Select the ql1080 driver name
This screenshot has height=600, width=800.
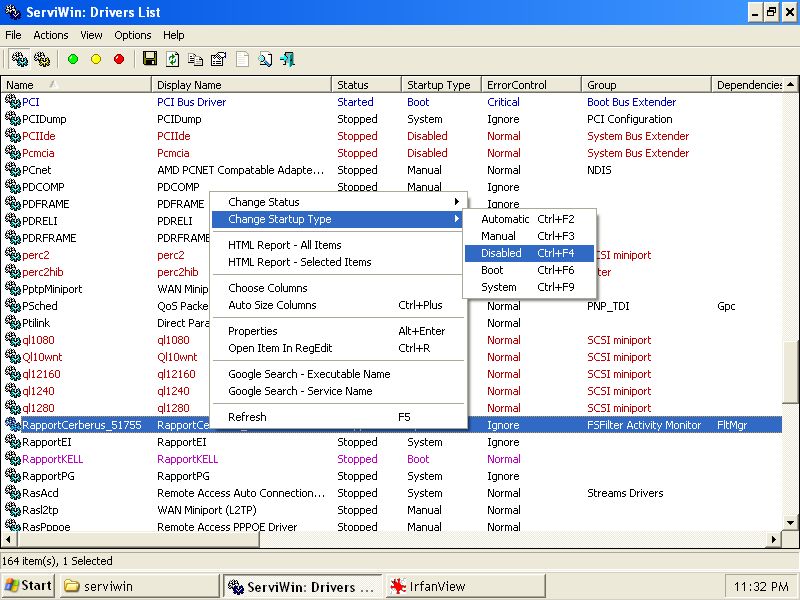point(38,340)
